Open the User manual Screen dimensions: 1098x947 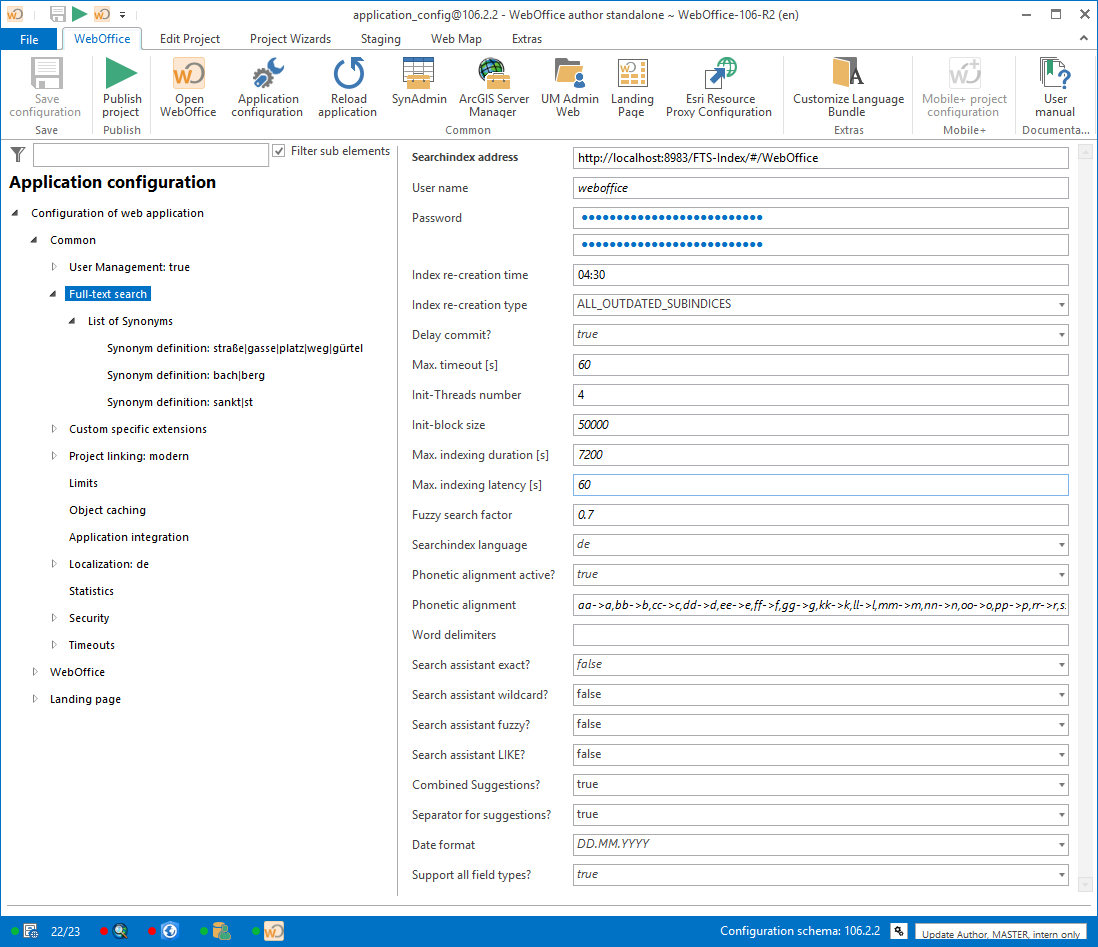pyautogui.click(x=1055, y=86)
